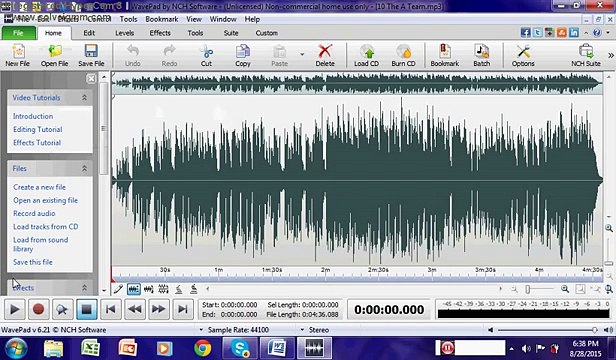Click the Open File toolbar icon
Viewport: 616px width, 360px height.
click(x=54, y=55)
